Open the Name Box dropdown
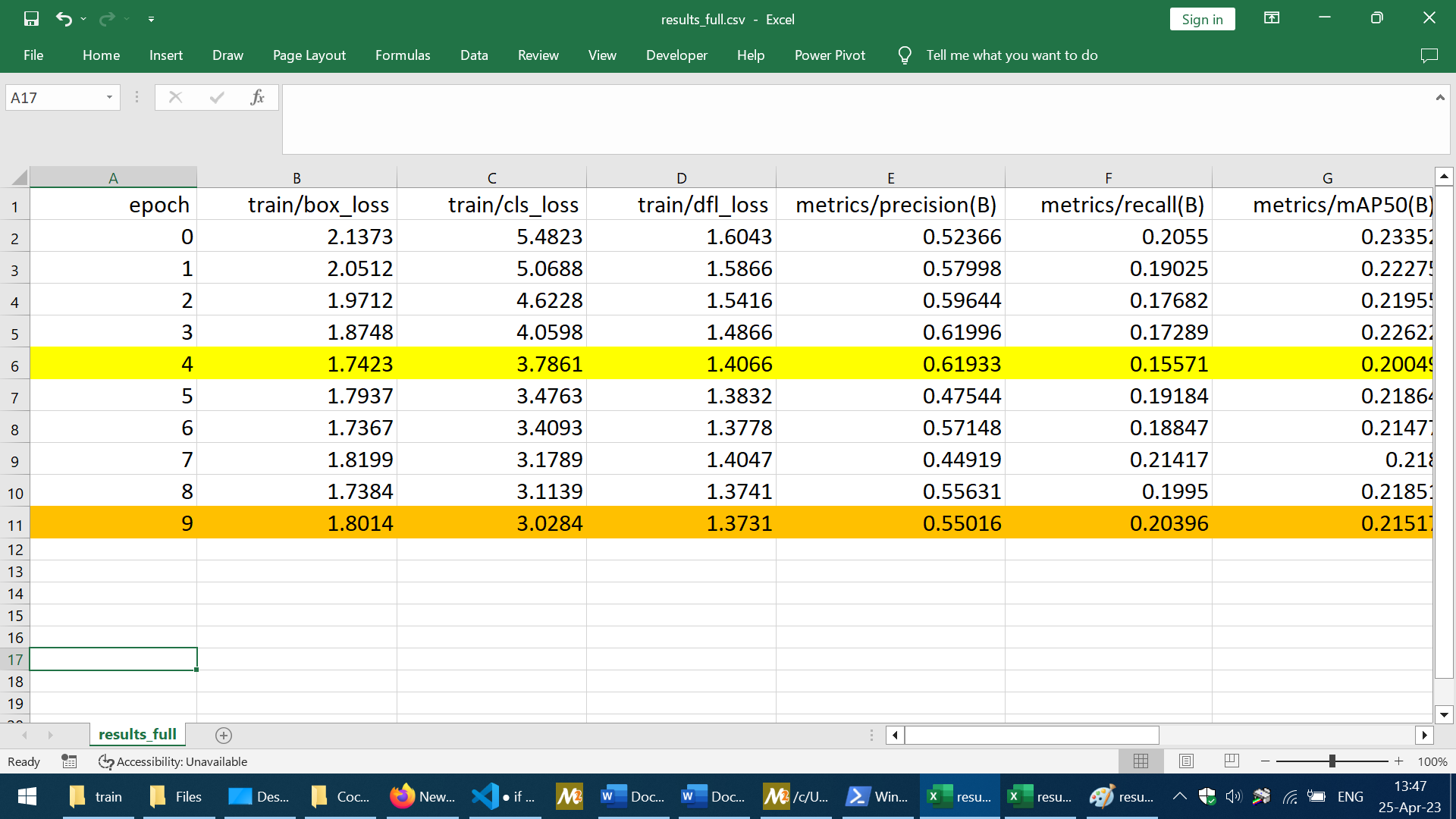The height and width of the screenshot is (819, 1456). pos(108,97)
